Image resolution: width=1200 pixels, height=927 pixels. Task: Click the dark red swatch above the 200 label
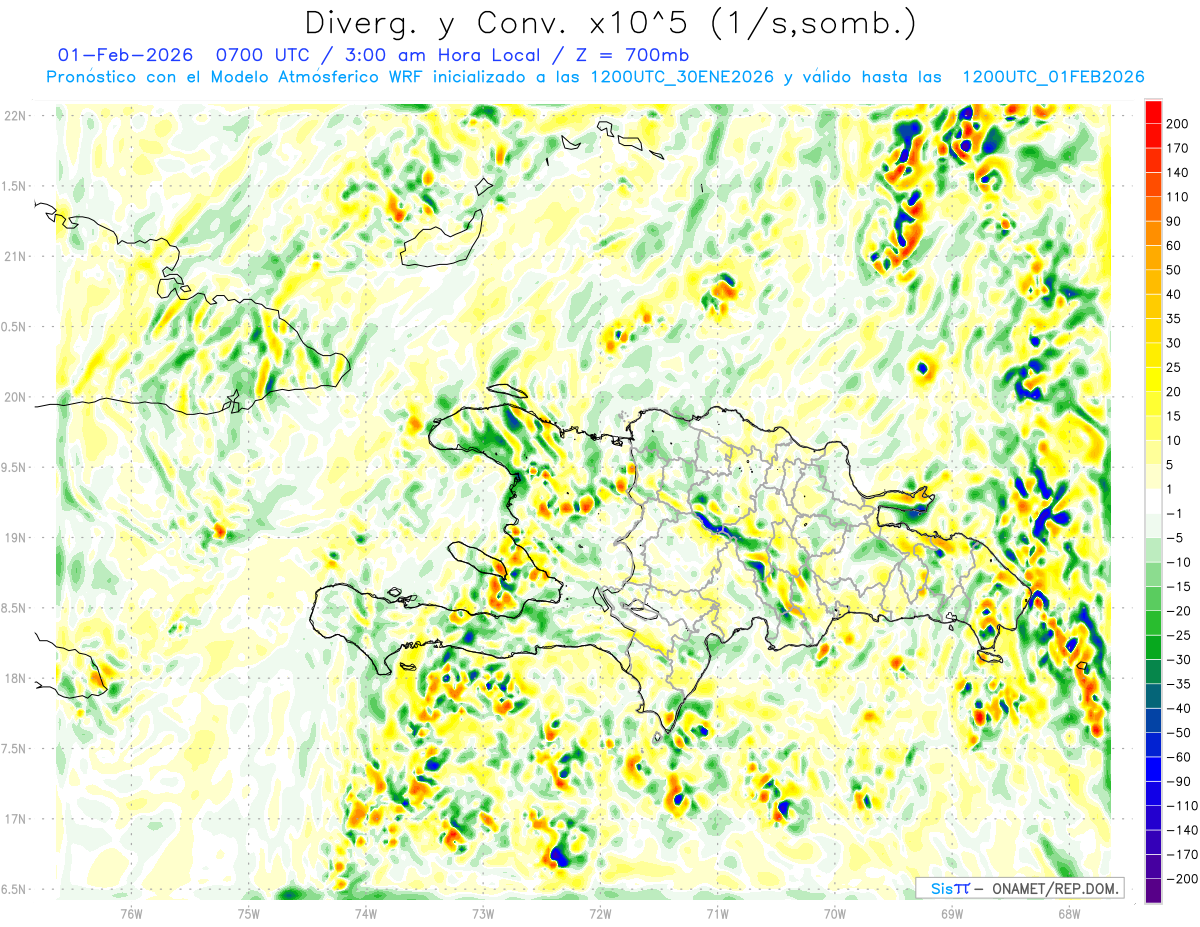point(1153,110)
